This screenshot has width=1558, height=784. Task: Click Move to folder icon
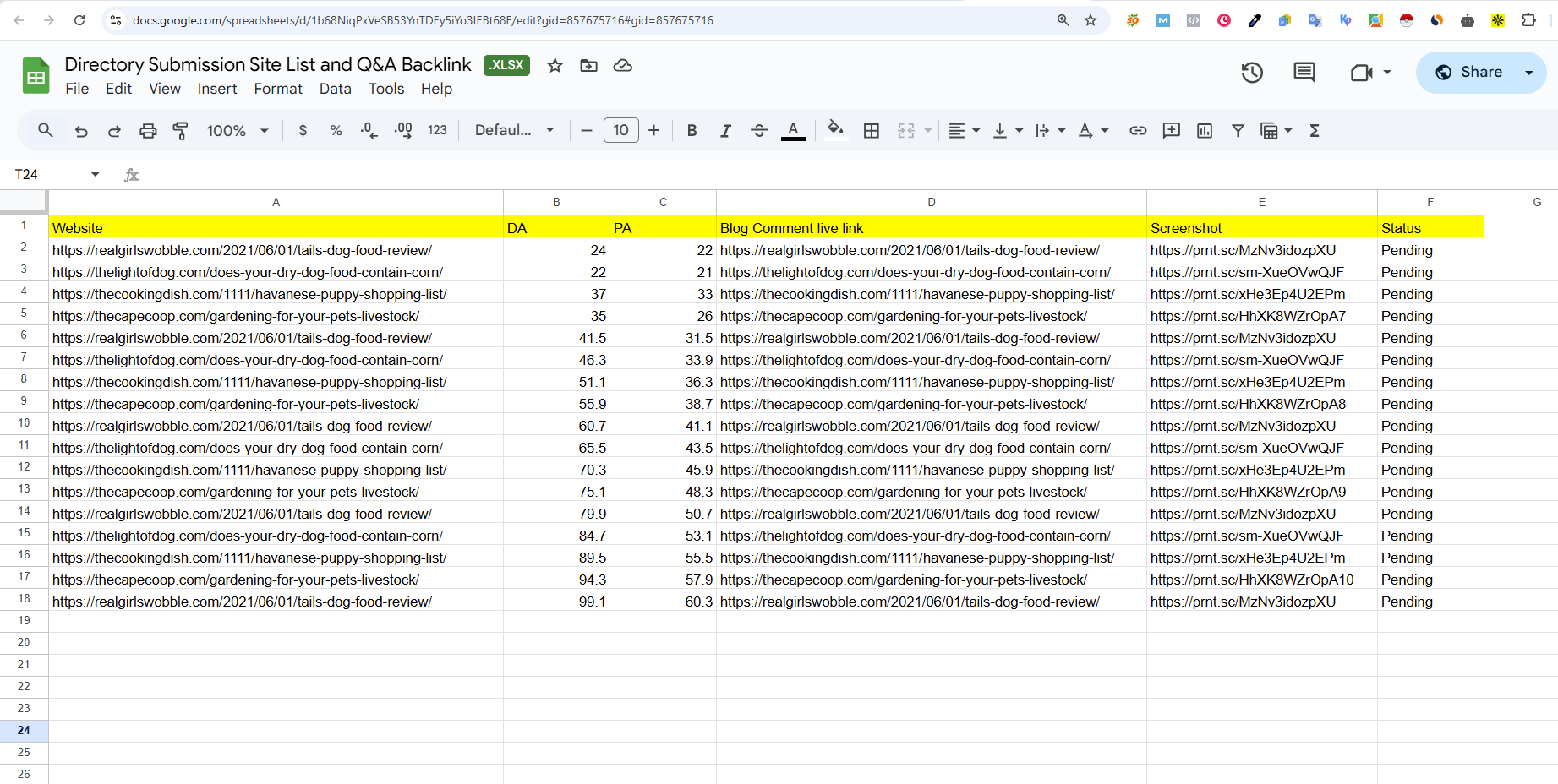pyautogui.click(x=588, y=65)
